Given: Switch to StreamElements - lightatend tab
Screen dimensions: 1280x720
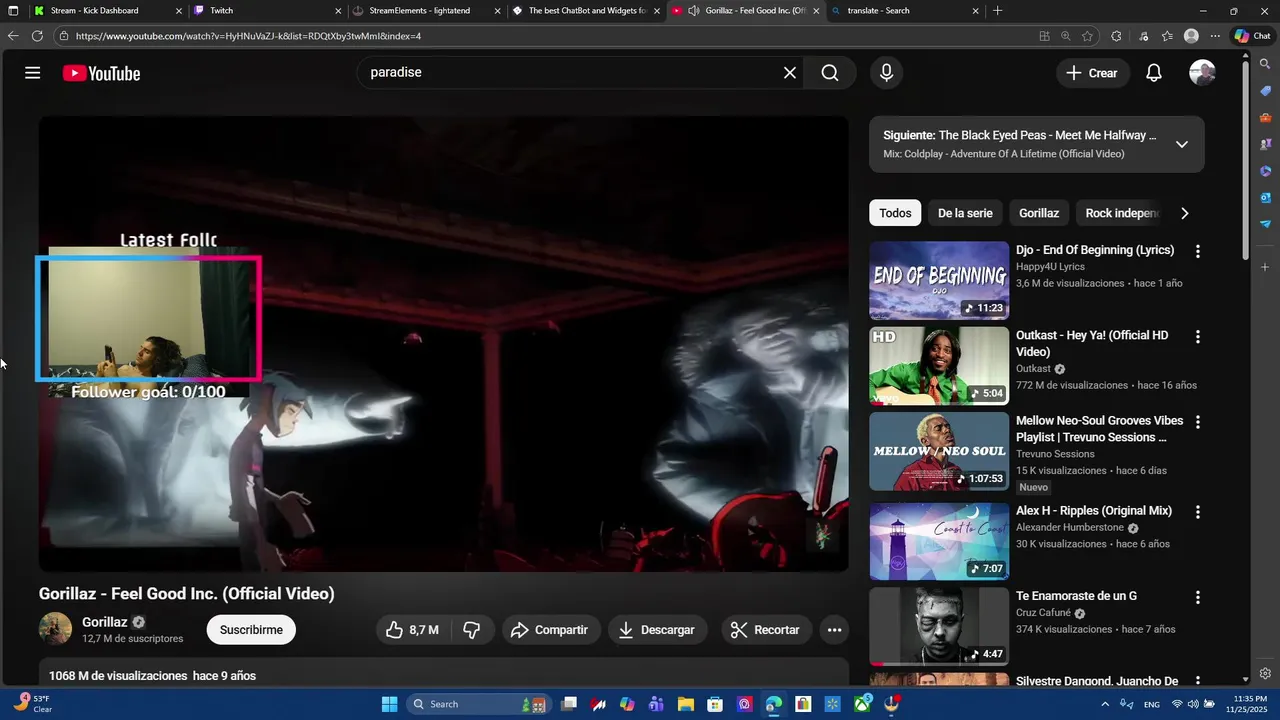Looking at the screenshot, I should 427,11.
